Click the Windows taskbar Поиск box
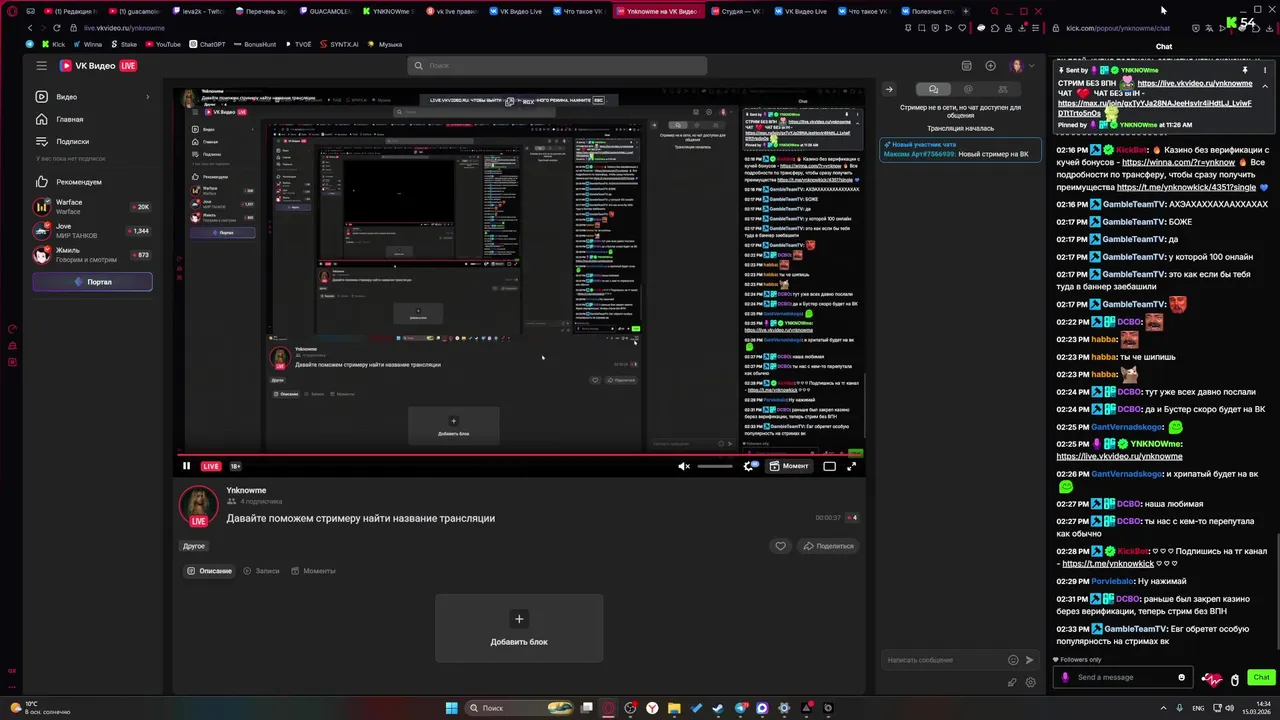The height and width of the screenshot is (720, 1280). tap(521, 708)
